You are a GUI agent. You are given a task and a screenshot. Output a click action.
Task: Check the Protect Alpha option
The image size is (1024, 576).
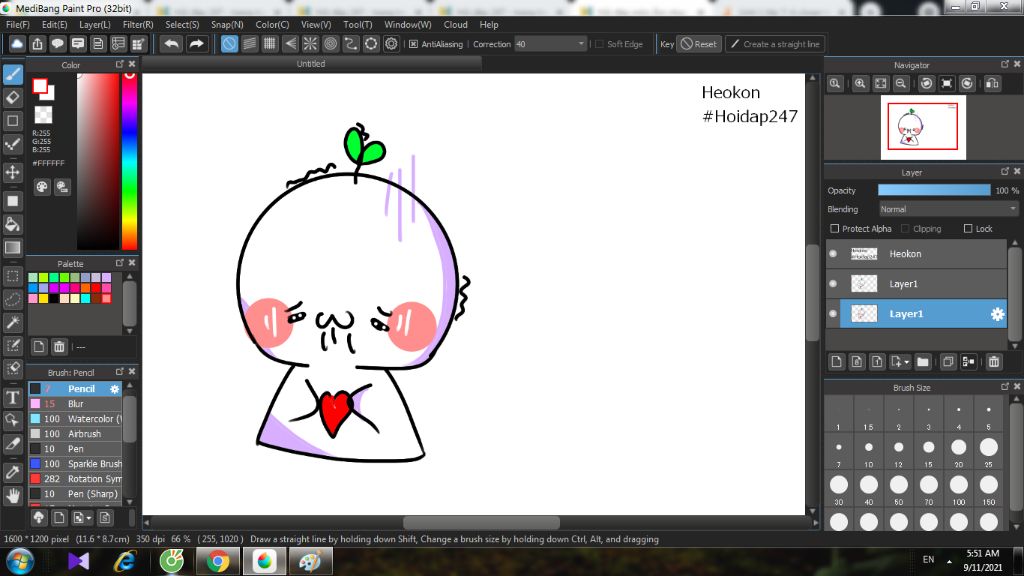(x=835, y=229)
